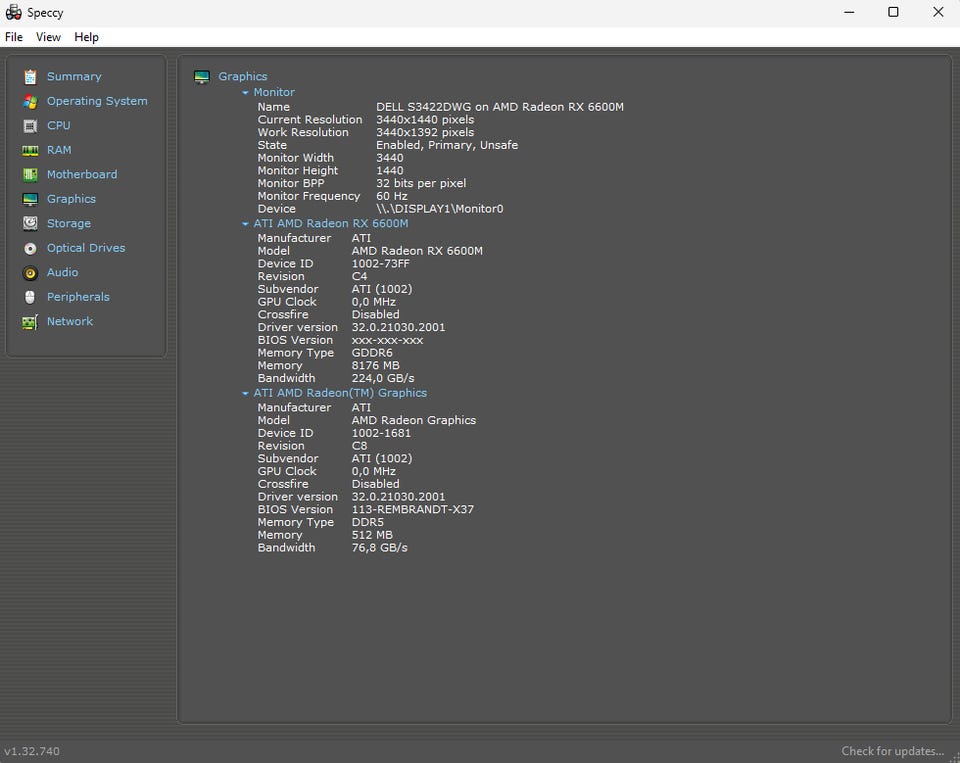Screen dimensions: 960x763
Task: Click the Motherboard icon in sidebar
Action: tap(30, 175)
